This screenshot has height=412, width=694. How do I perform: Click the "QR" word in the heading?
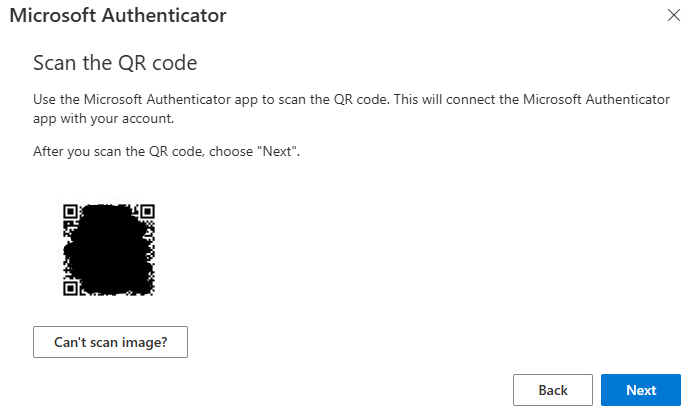pyautogui.click(x=132, y=63)
